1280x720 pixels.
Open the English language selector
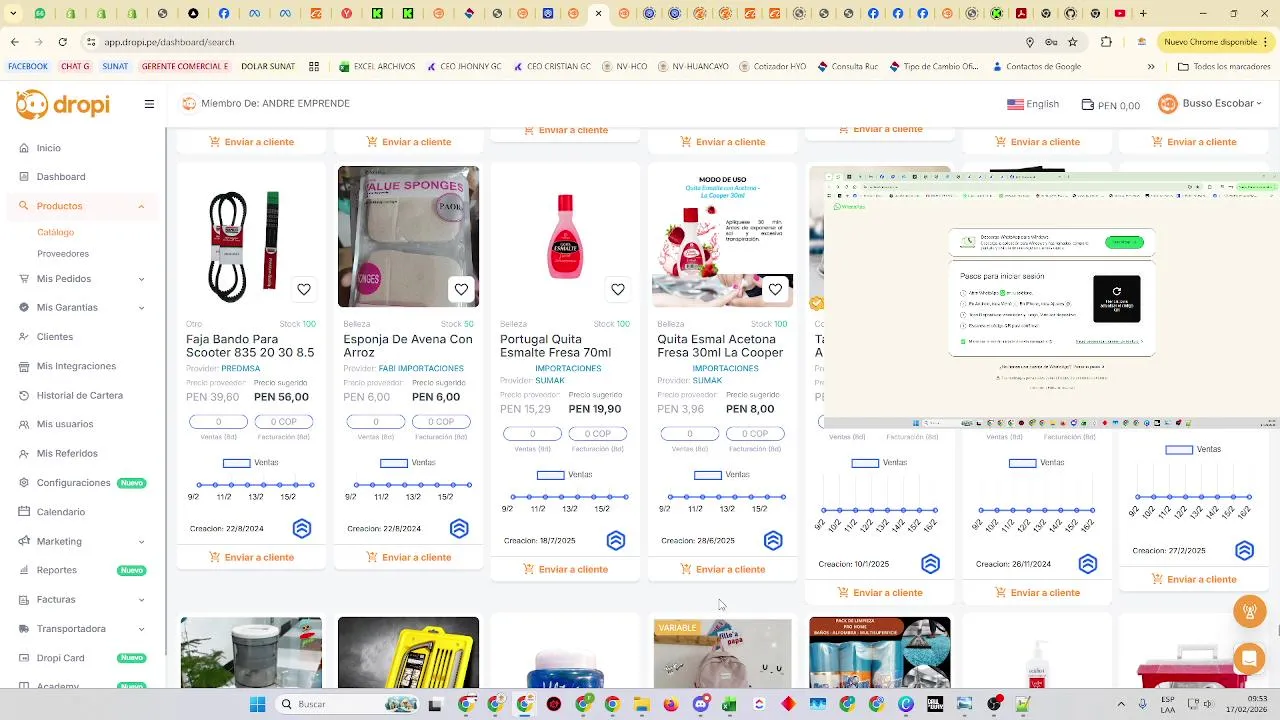pos(1033,104)
